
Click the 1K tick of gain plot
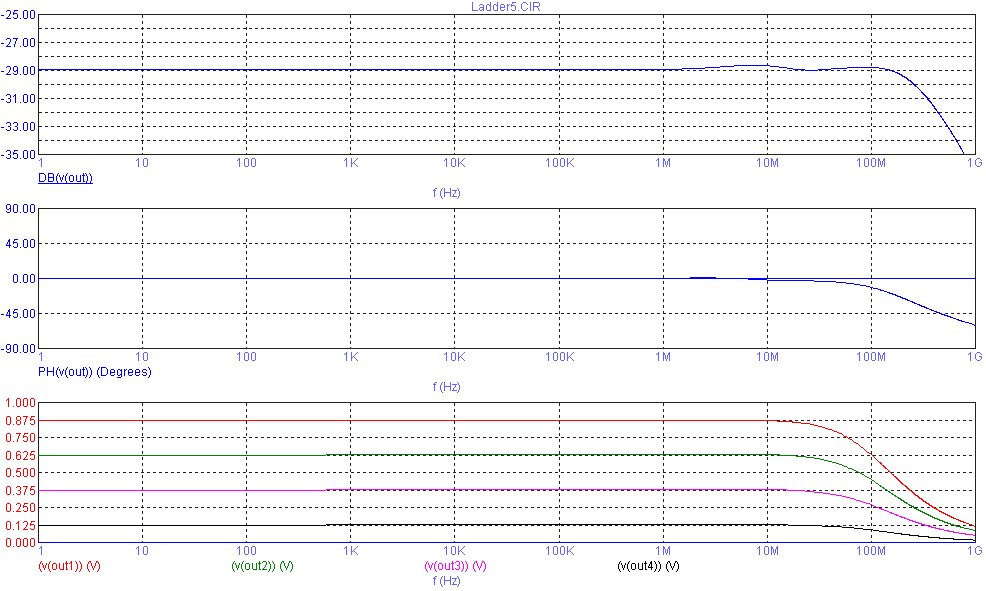coord(350,163)
